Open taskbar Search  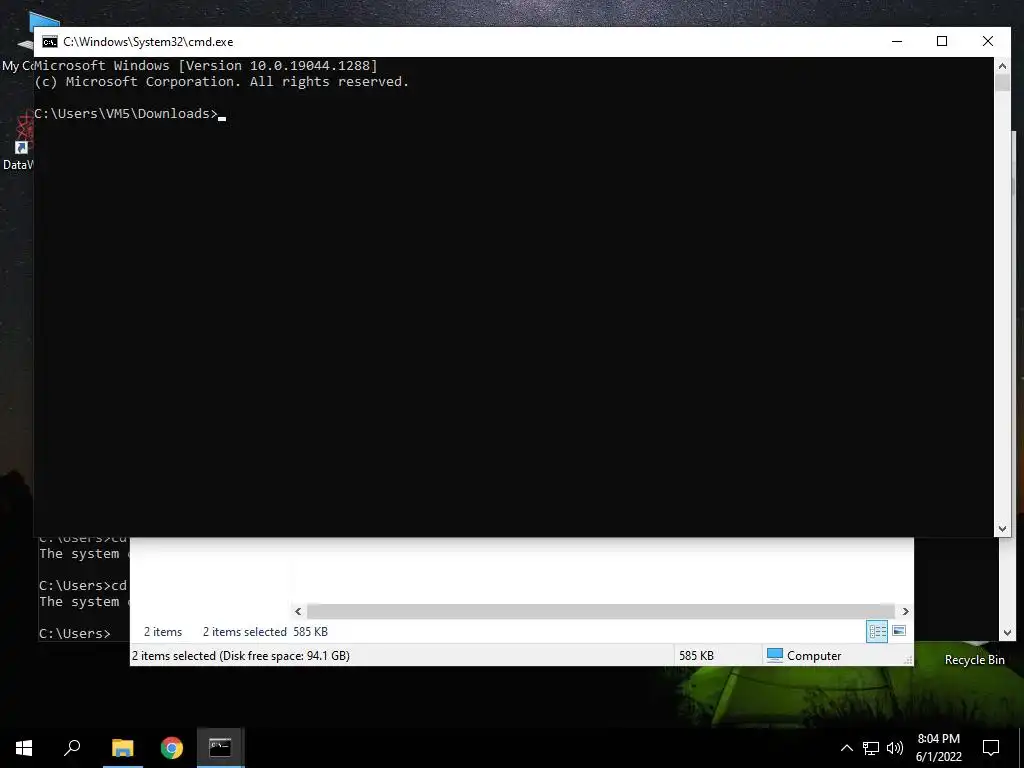pos(72,747)
